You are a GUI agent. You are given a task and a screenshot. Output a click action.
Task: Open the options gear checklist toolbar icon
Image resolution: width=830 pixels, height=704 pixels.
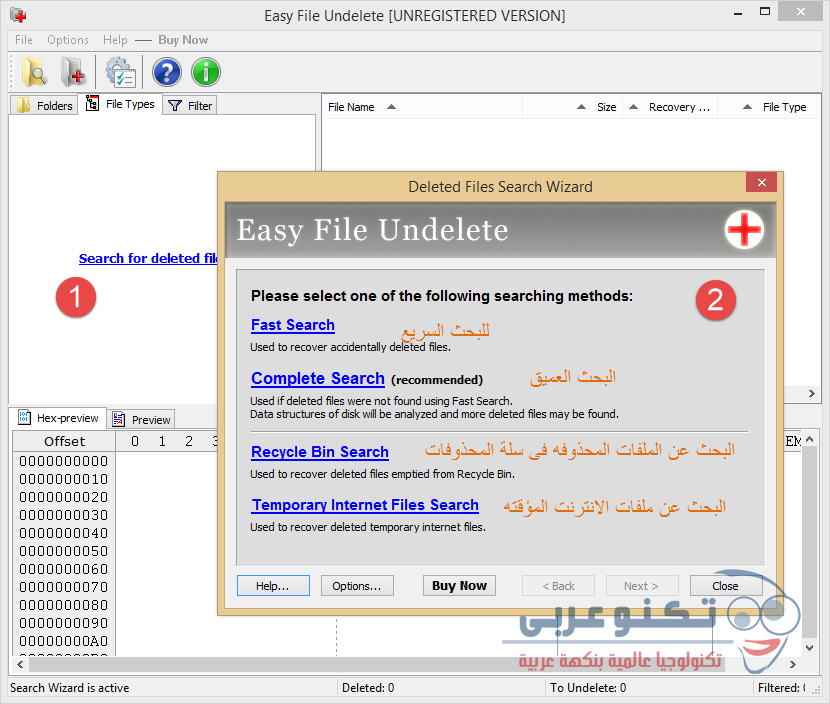pyautogui.click(x=121, y=73)
